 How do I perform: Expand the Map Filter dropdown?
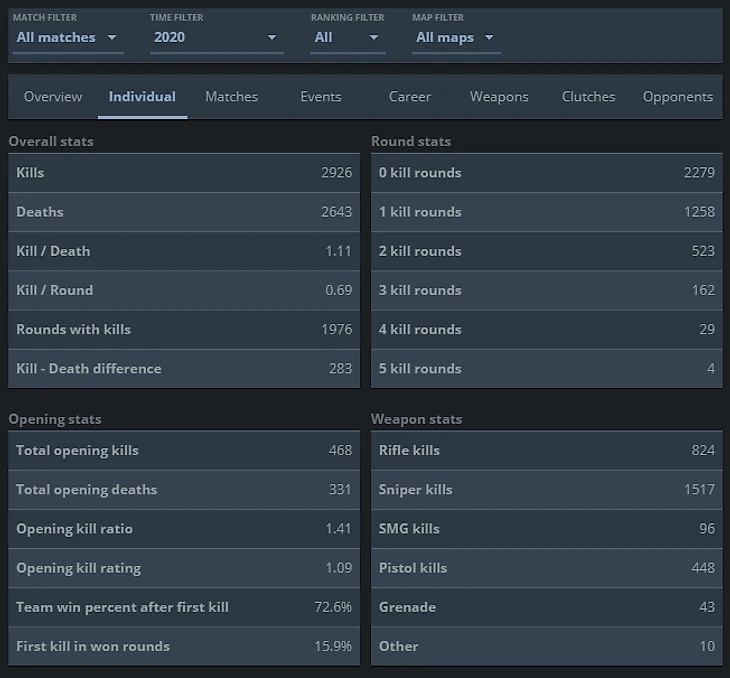[x=456, y=38]
